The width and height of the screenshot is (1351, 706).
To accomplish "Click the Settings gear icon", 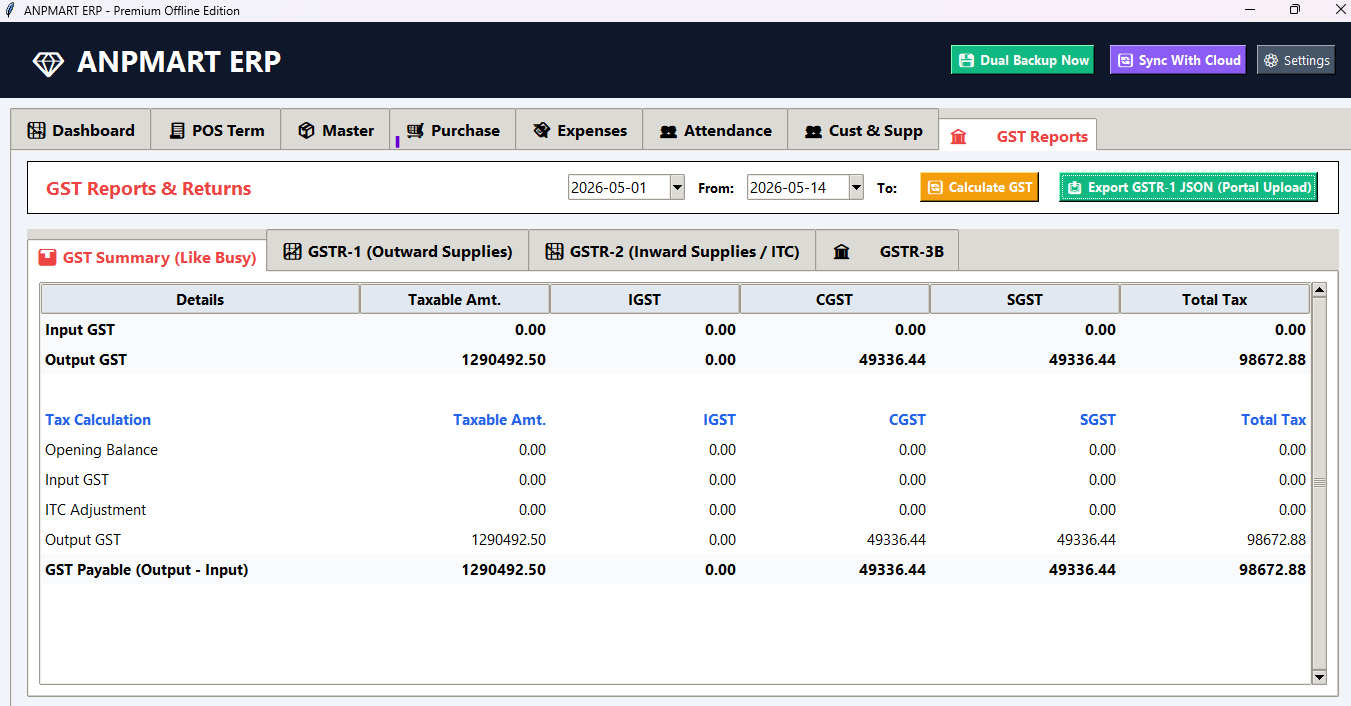I will click(x=1271, y=60).
